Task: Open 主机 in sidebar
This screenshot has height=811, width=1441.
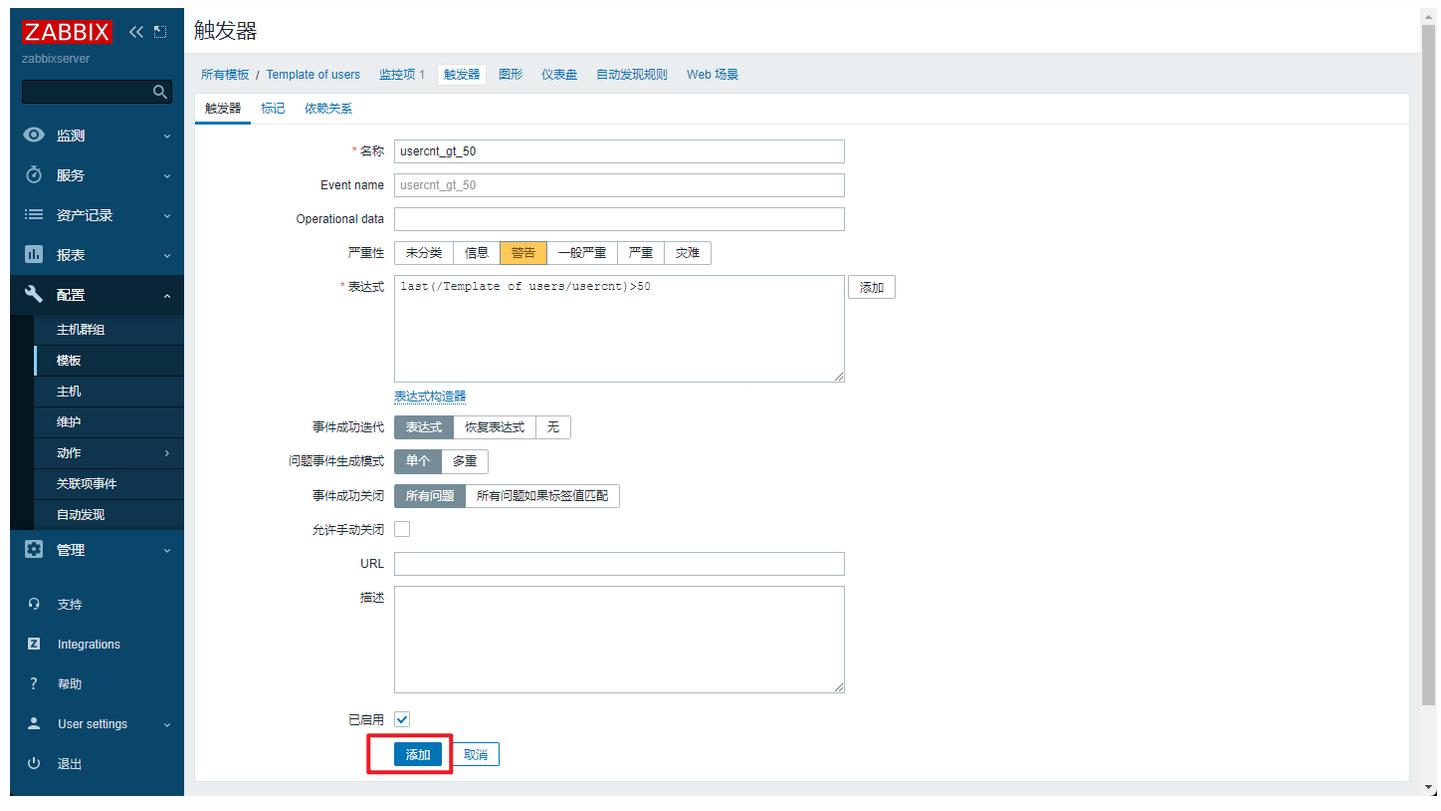Action: tap(108, 391)
